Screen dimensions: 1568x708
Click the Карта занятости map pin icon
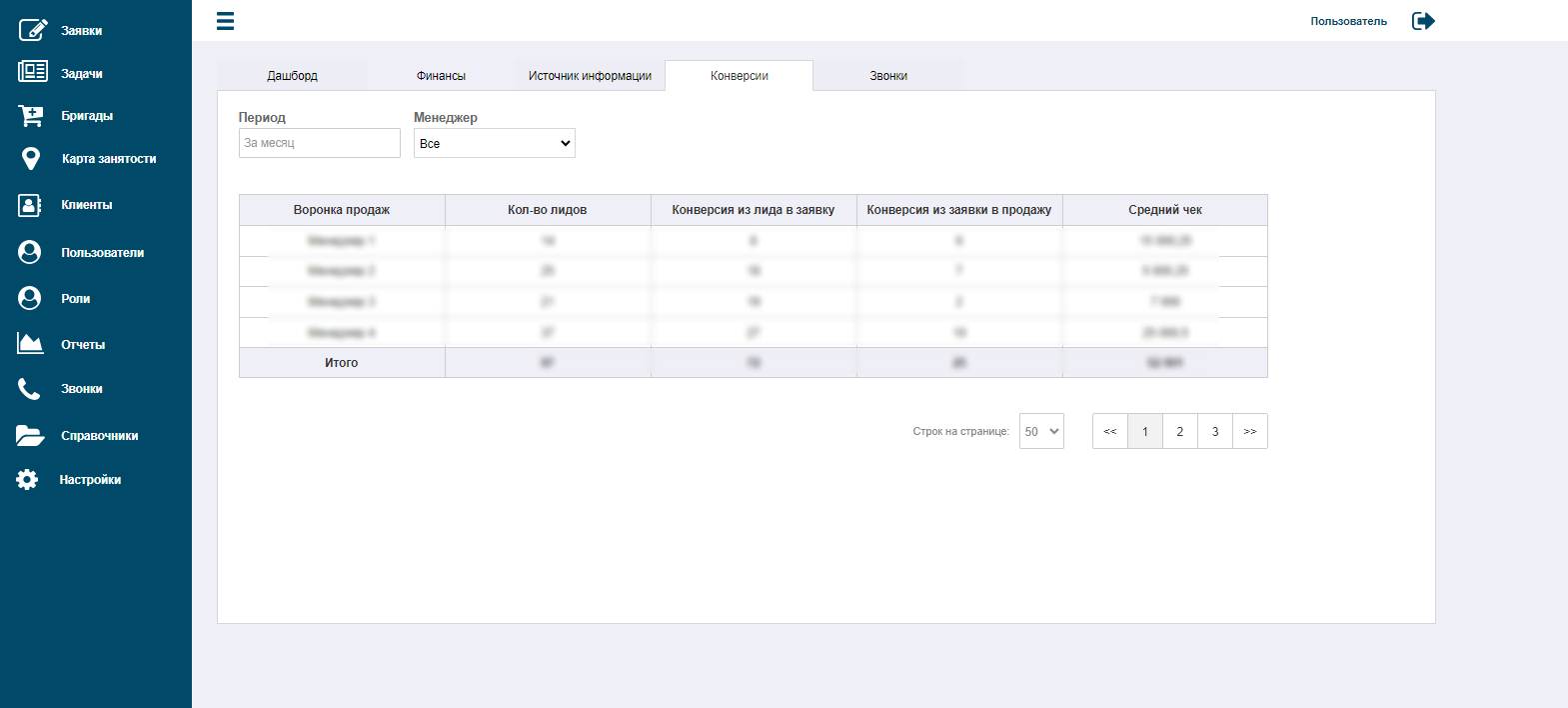point(31,158)
